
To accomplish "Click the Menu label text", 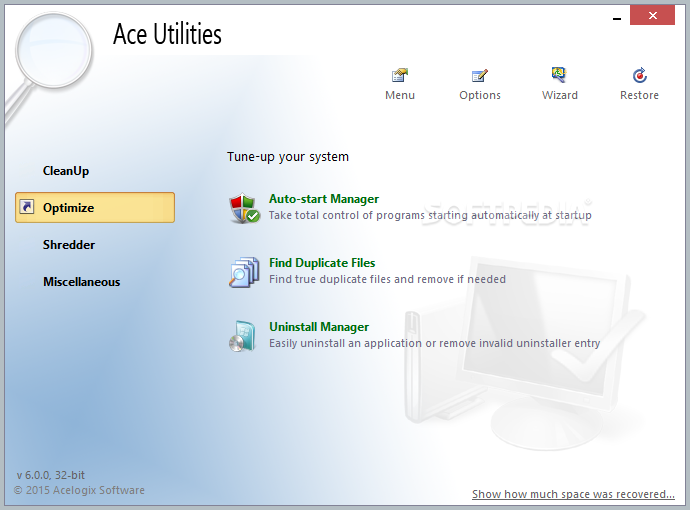I will coord(400,95).
